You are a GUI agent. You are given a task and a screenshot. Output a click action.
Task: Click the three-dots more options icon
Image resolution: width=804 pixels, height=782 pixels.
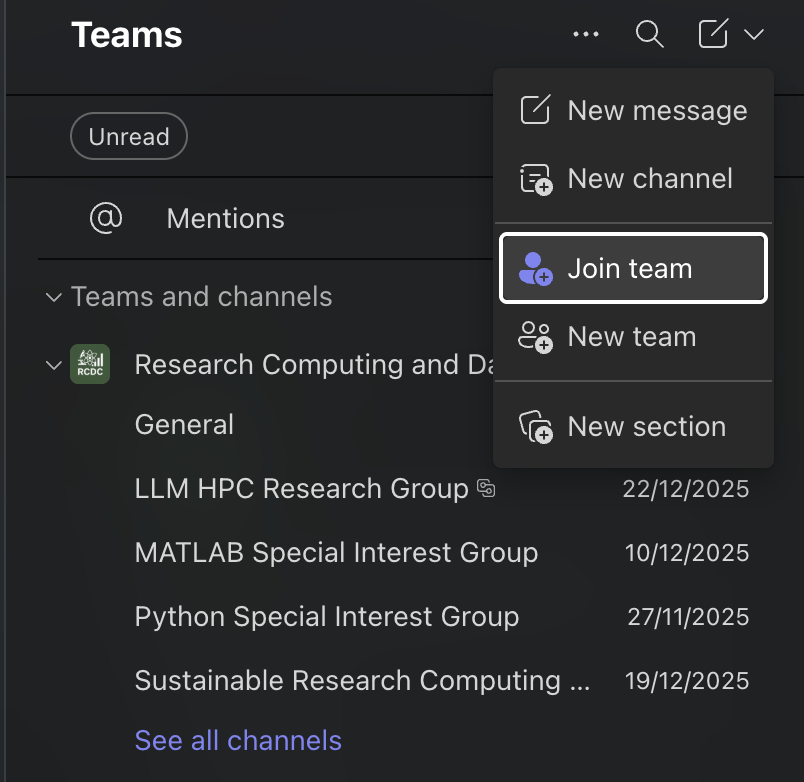click(586, 35)
